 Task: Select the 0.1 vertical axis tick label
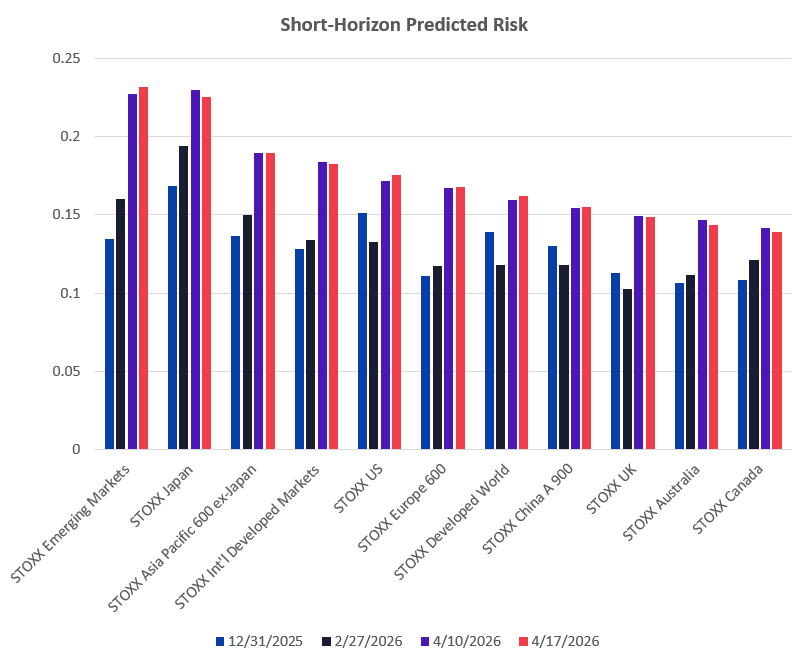72,293
